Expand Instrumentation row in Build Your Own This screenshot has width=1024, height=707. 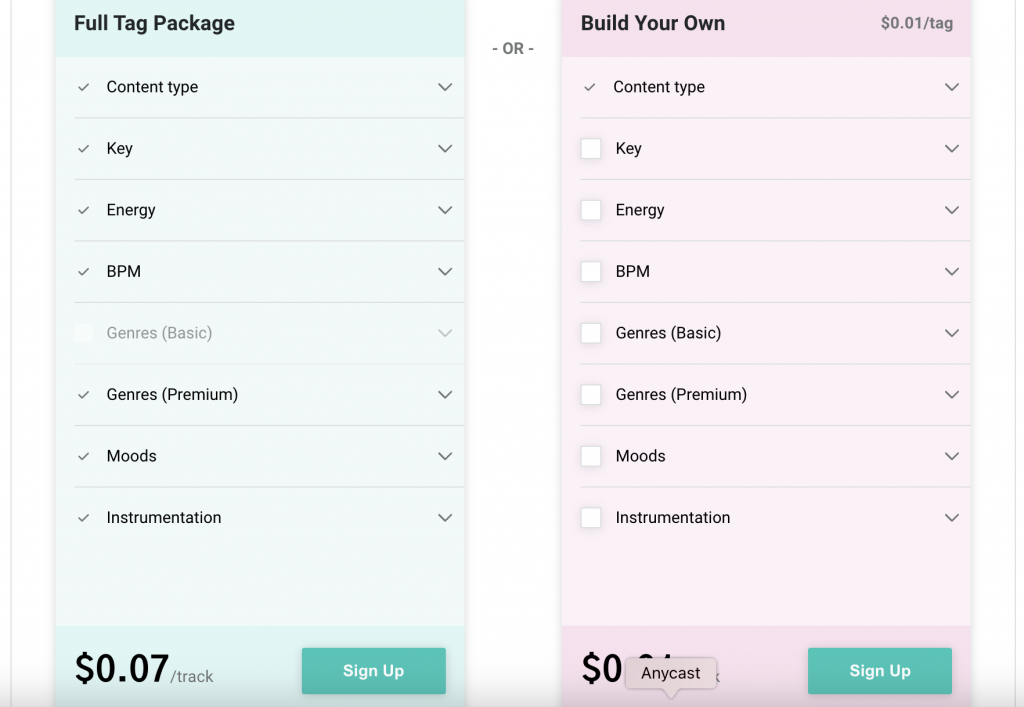[951, 518]
